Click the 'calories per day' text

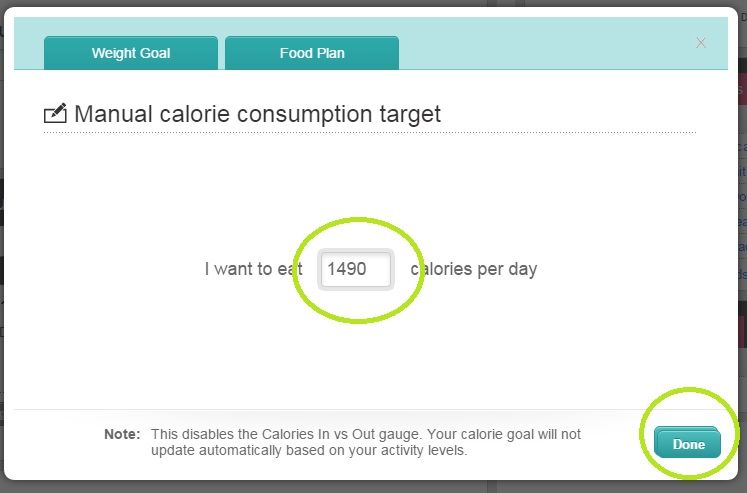click(474, 269)
